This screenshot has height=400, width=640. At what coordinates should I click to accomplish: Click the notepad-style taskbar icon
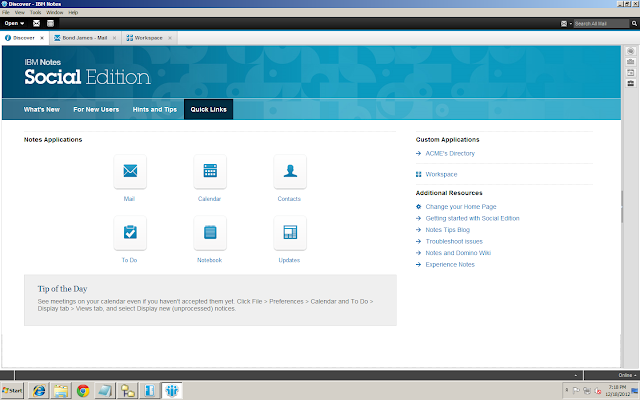[x=105, y=391]
